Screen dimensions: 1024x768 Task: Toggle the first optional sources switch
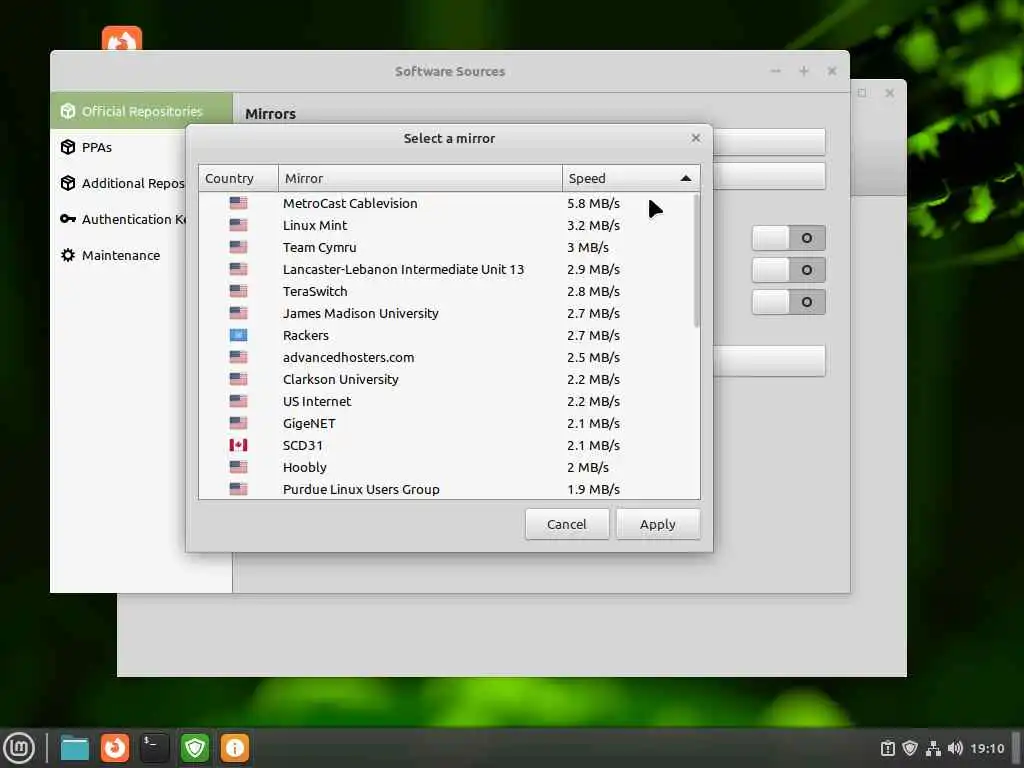pyautogui.click(x=788, y=238)
